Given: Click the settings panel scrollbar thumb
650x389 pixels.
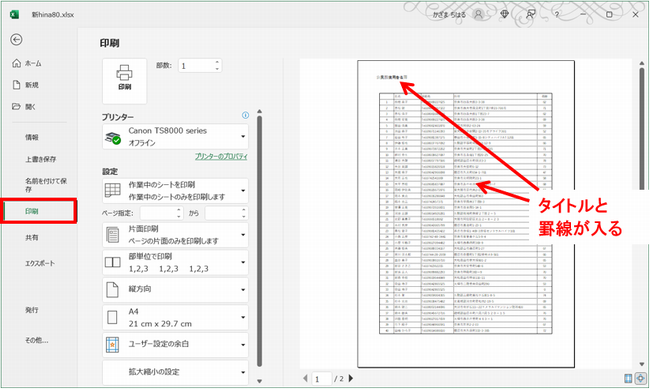Looking at the screenshot, I should 260,241.
